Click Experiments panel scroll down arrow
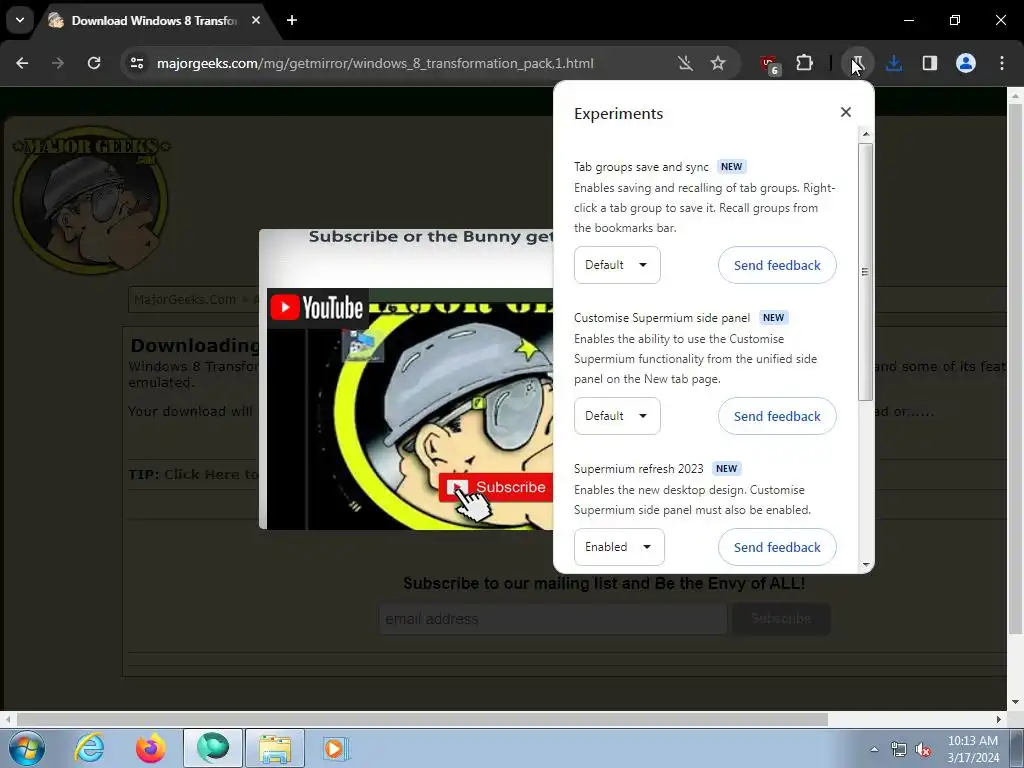 866,565
